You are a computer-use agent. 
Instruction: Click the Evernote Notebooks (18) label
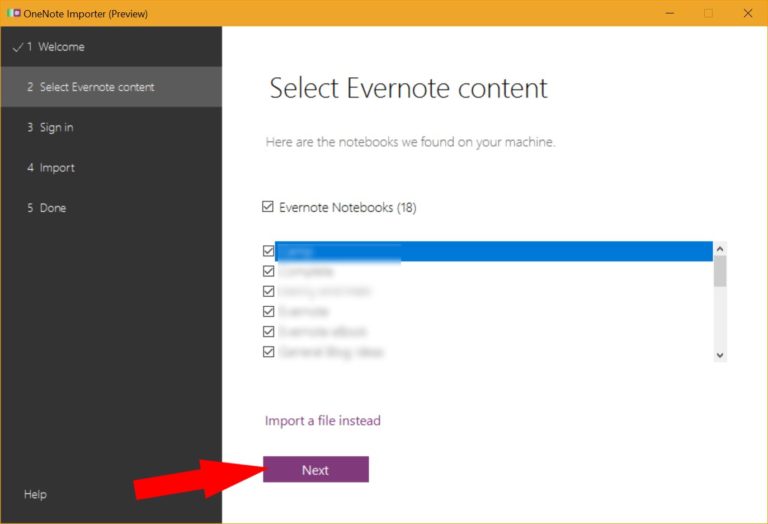pos(348,207)
